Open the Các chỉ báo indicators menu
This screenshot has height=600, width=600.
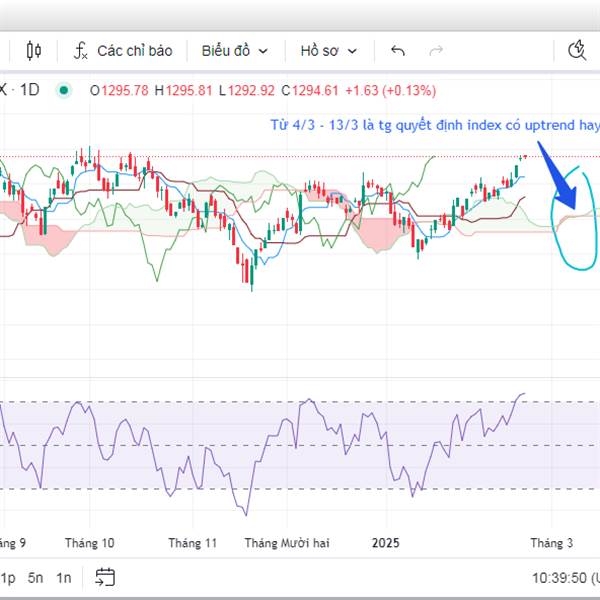point(123,51)
